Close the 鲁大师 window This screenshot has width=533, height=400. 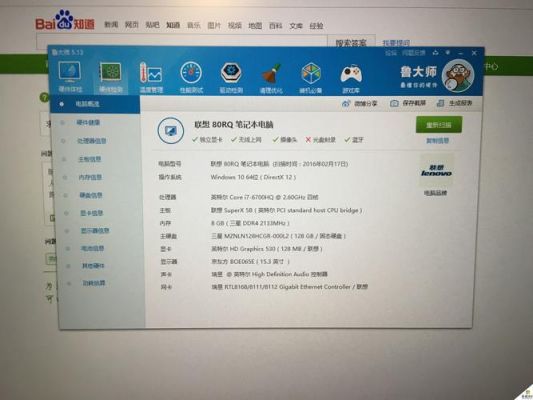point(474,53)
